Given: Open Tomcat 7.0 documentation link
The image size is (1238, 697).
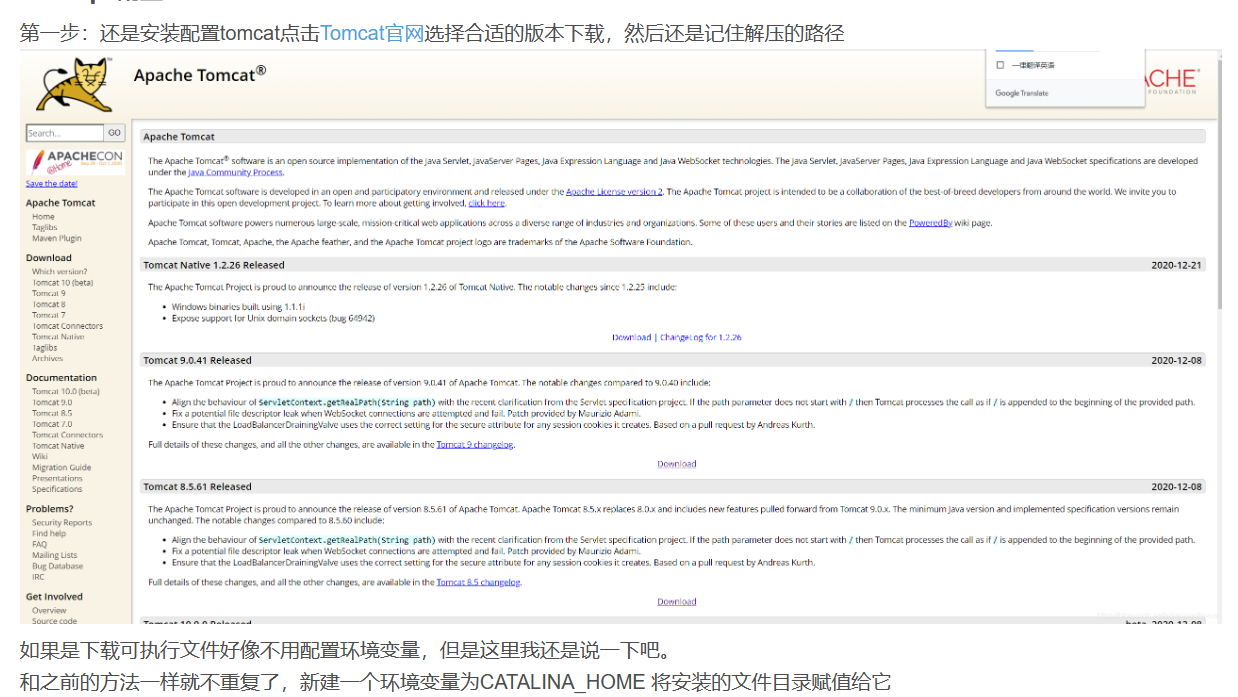Looking at the screenshot, I should point(52,424).
